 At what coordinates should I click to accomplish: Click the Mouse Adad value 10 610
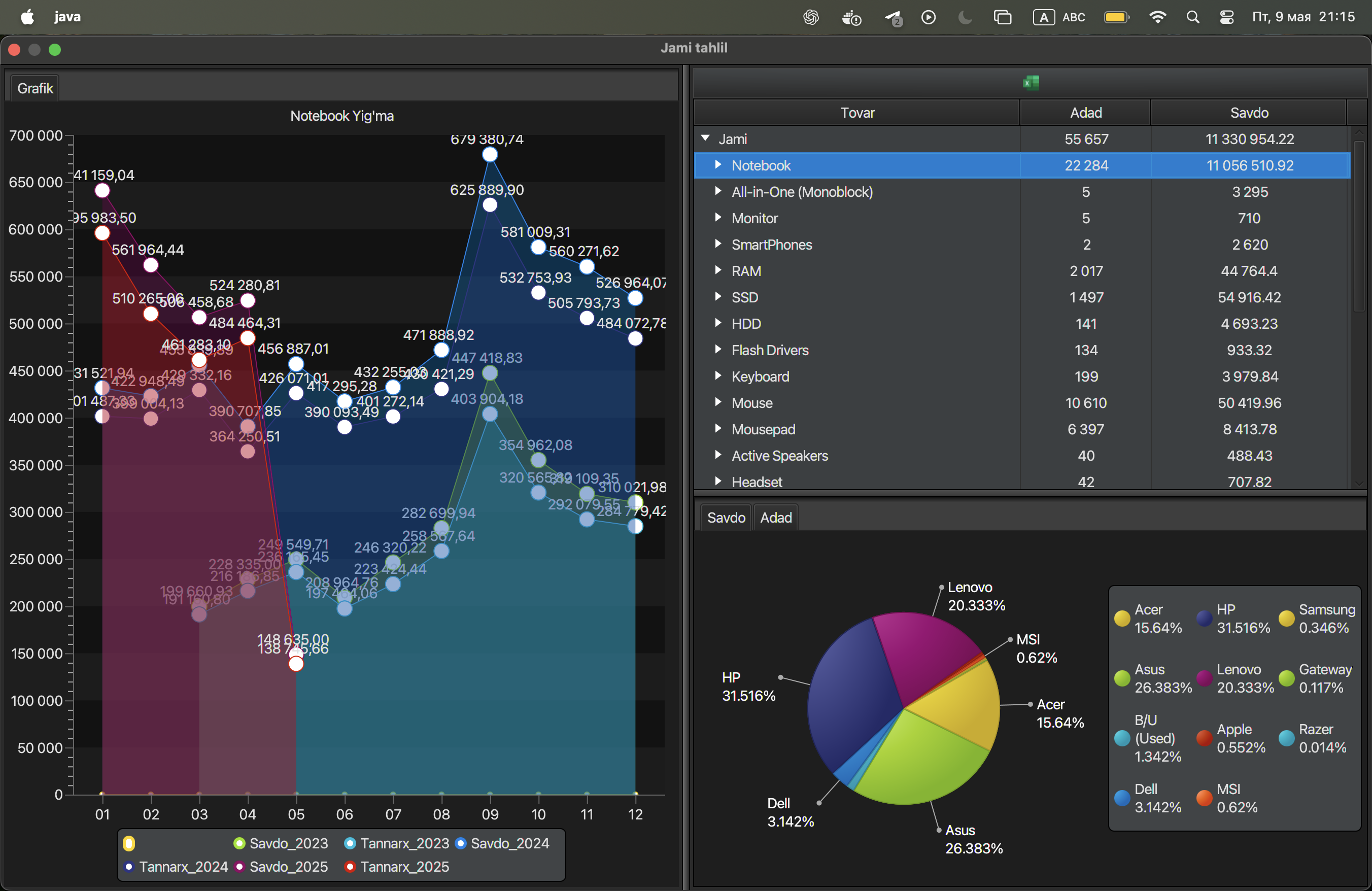tap(1085, 403)
